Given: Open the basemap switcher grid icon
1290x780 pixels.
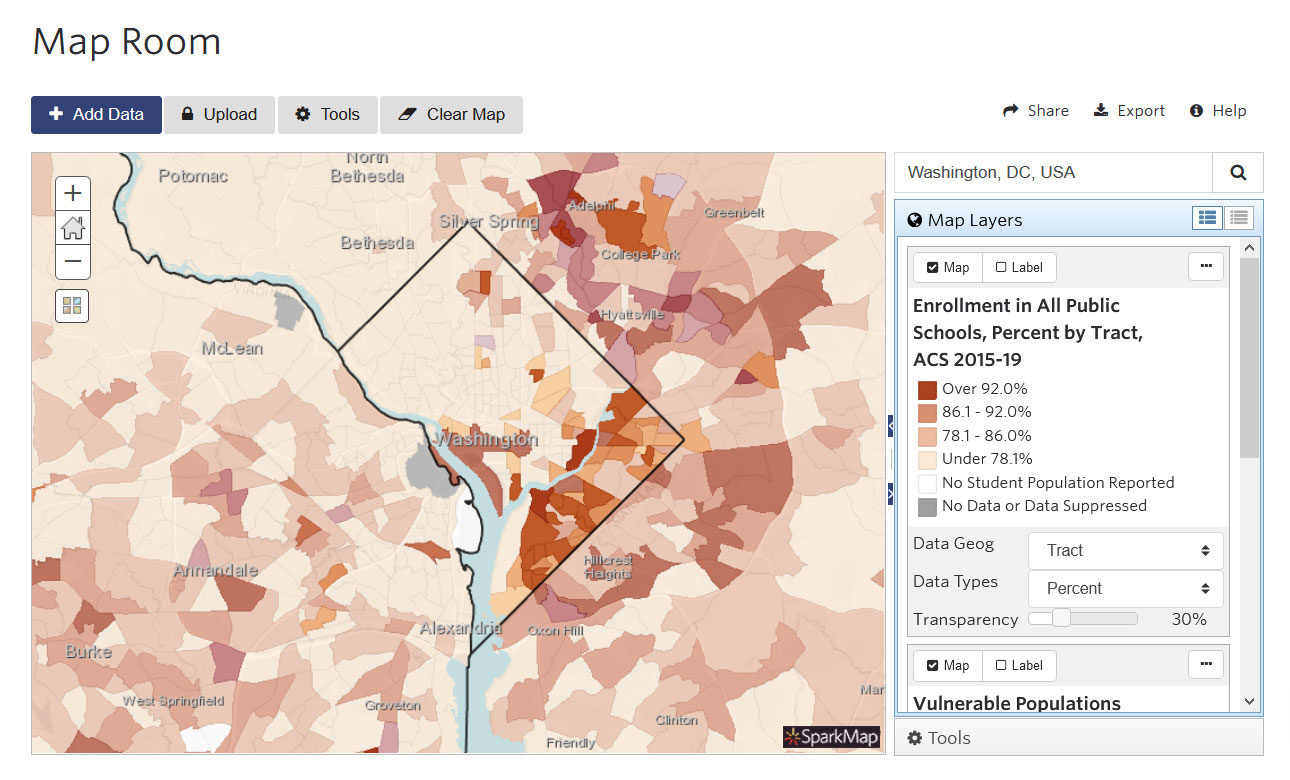Looking at the screenshot, I should click(x=71, y=305).
